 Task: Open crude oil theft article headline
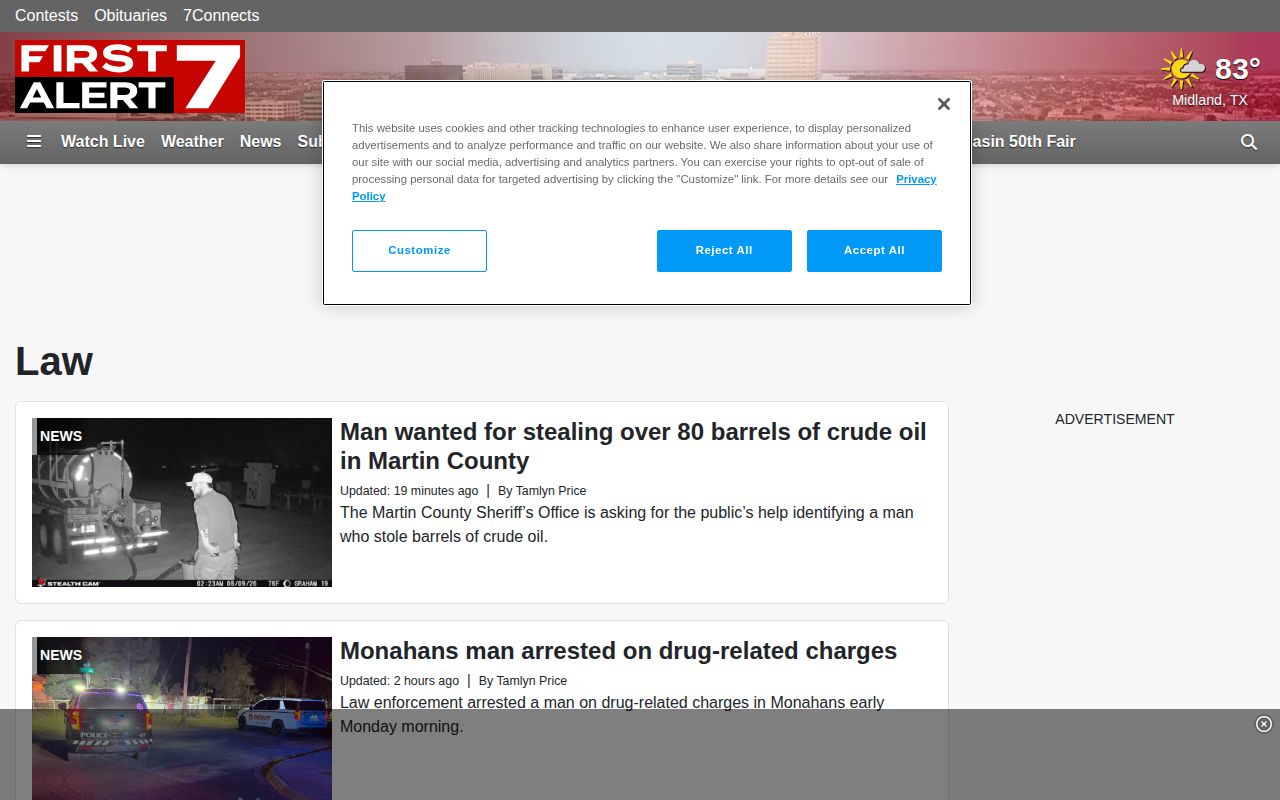coord(633,446)
